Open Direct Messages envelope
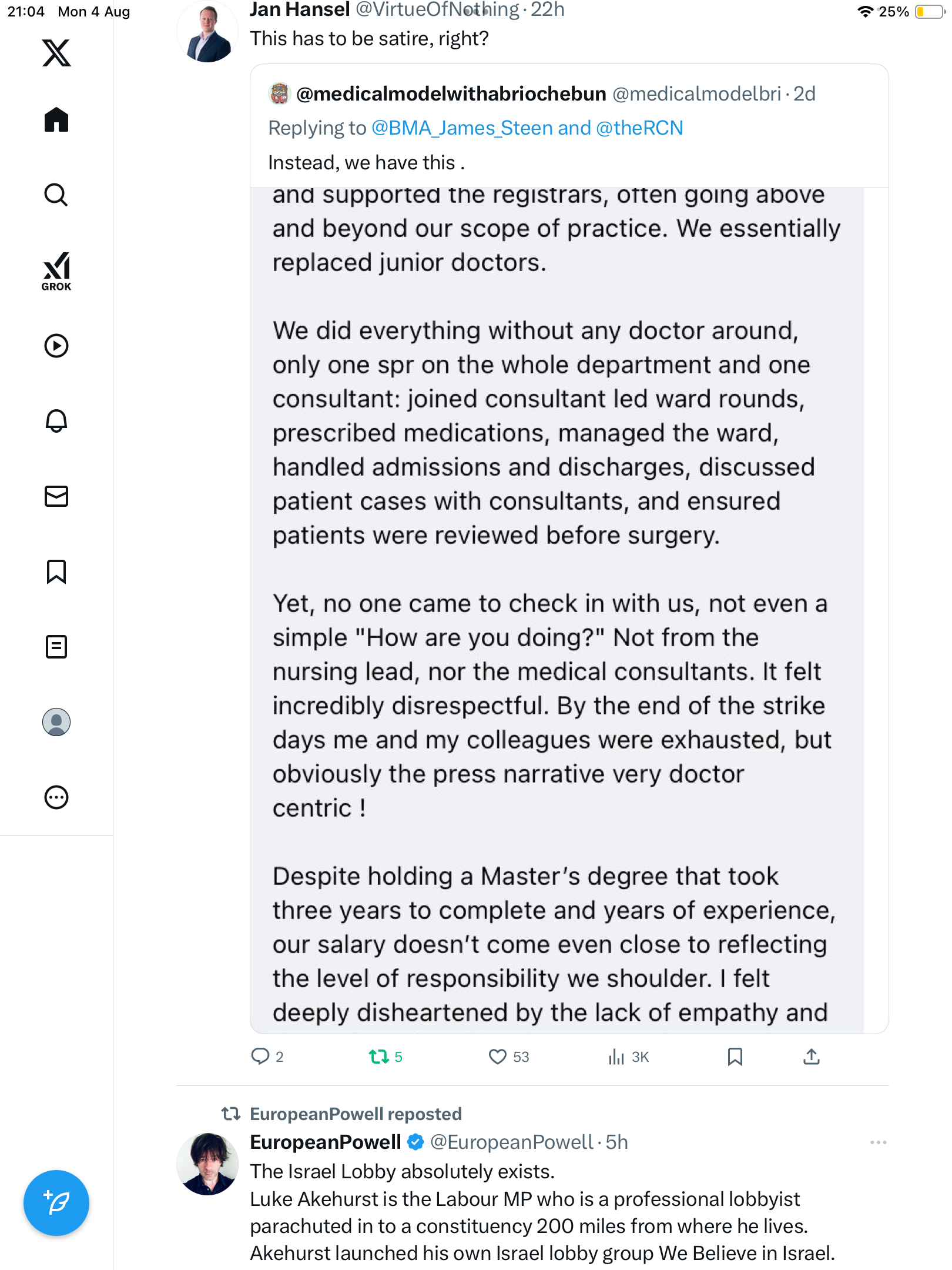 click(56, 496)
